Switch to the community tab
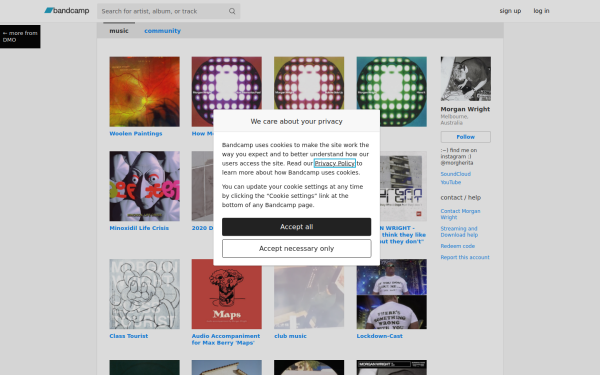 click(162, 31)
